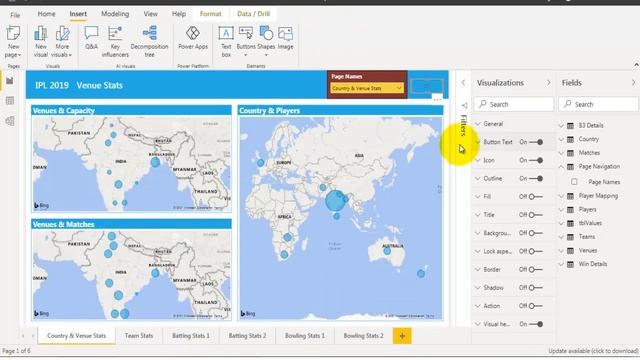Switch to the Modeling ribbon tab

pyautogui.click(x=115, y=14)
